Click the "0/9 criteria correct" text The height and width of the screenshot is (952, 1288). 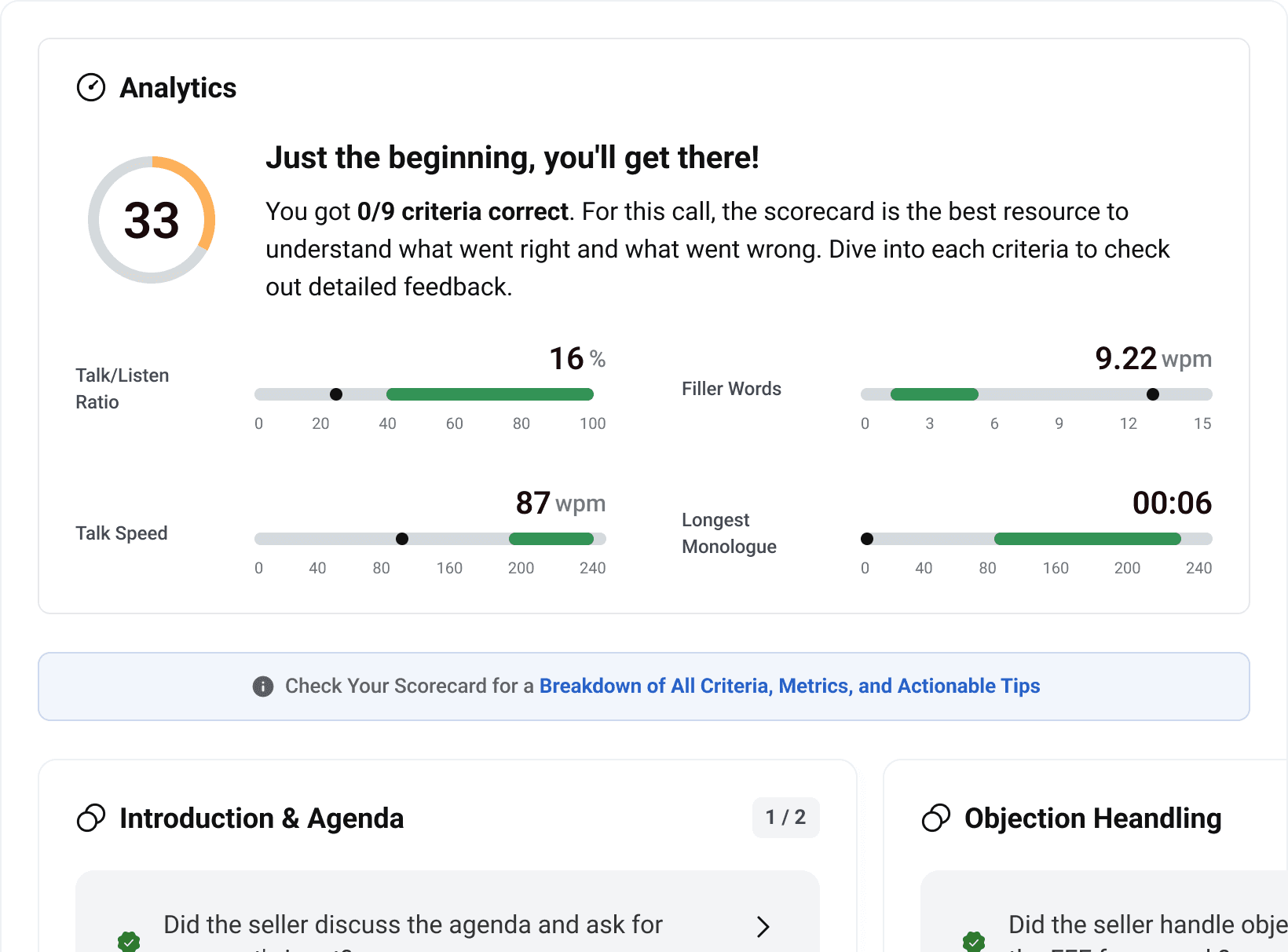coord(463,211)
